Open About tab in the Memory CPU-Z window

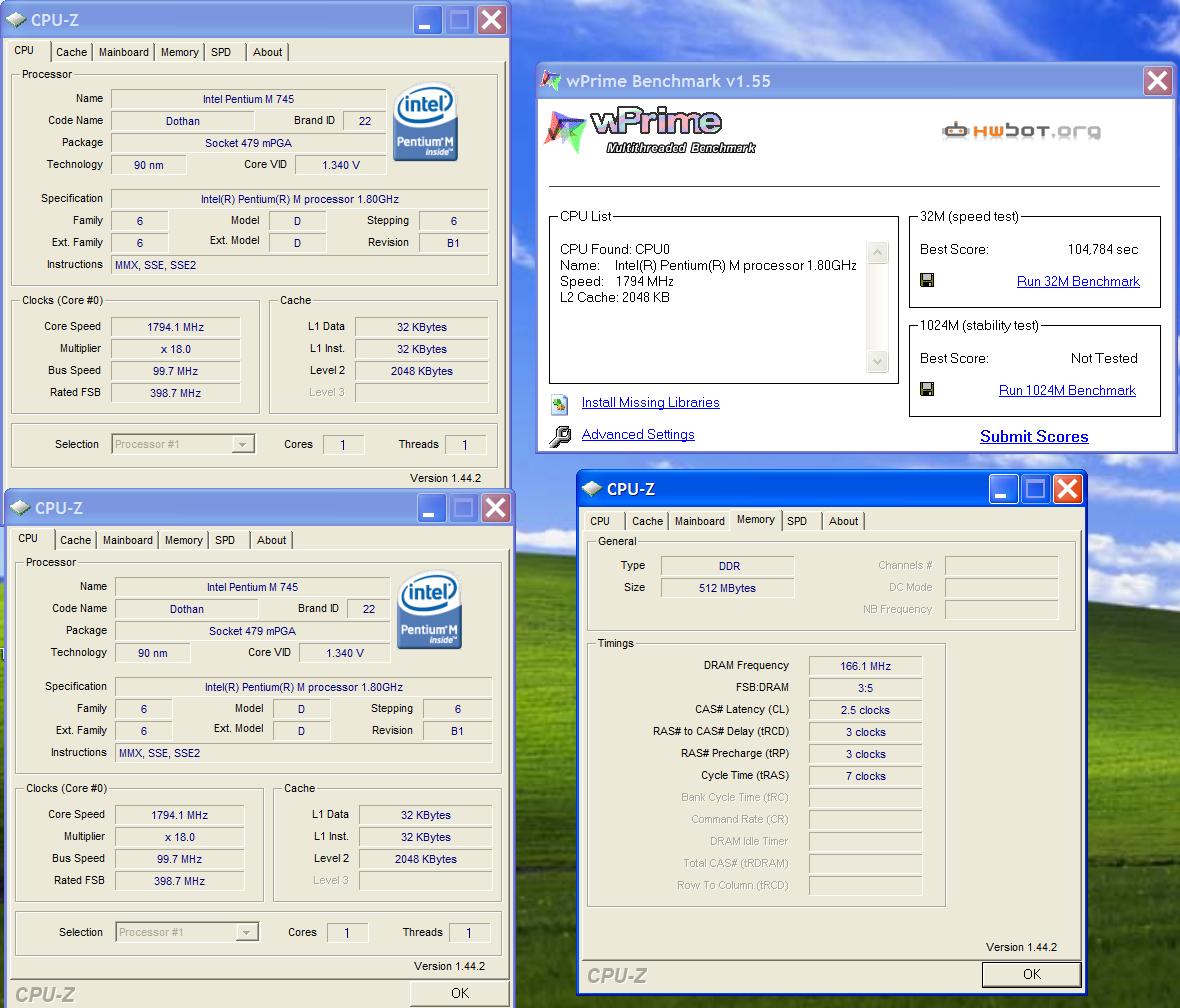[x=843, y=521]
